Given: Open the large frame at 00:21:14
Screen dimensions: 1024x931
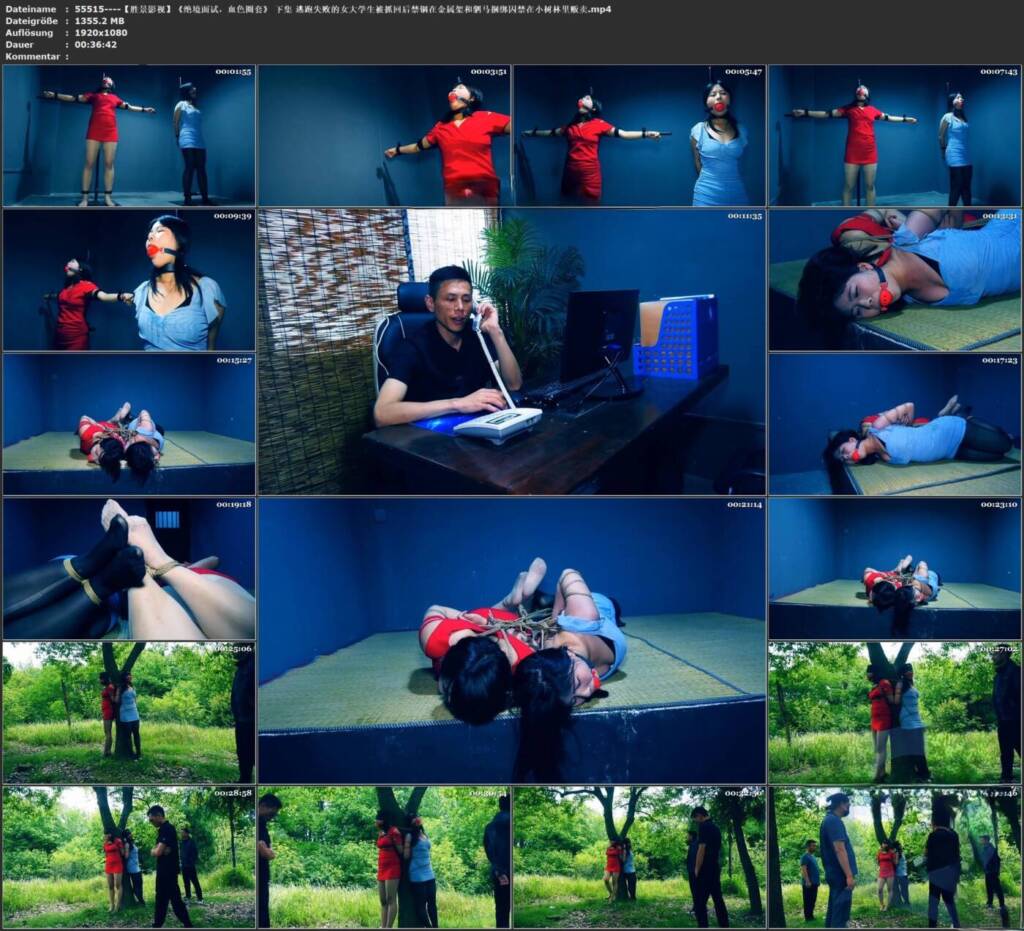Looking at the screenshot, I should coord(512,640).
